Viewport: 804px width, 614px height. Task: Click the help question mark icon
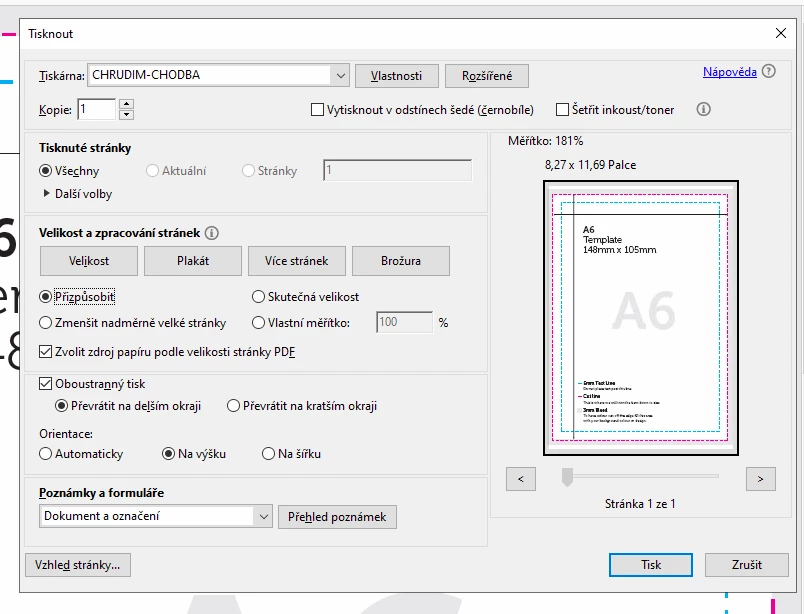tap(768, 71)
